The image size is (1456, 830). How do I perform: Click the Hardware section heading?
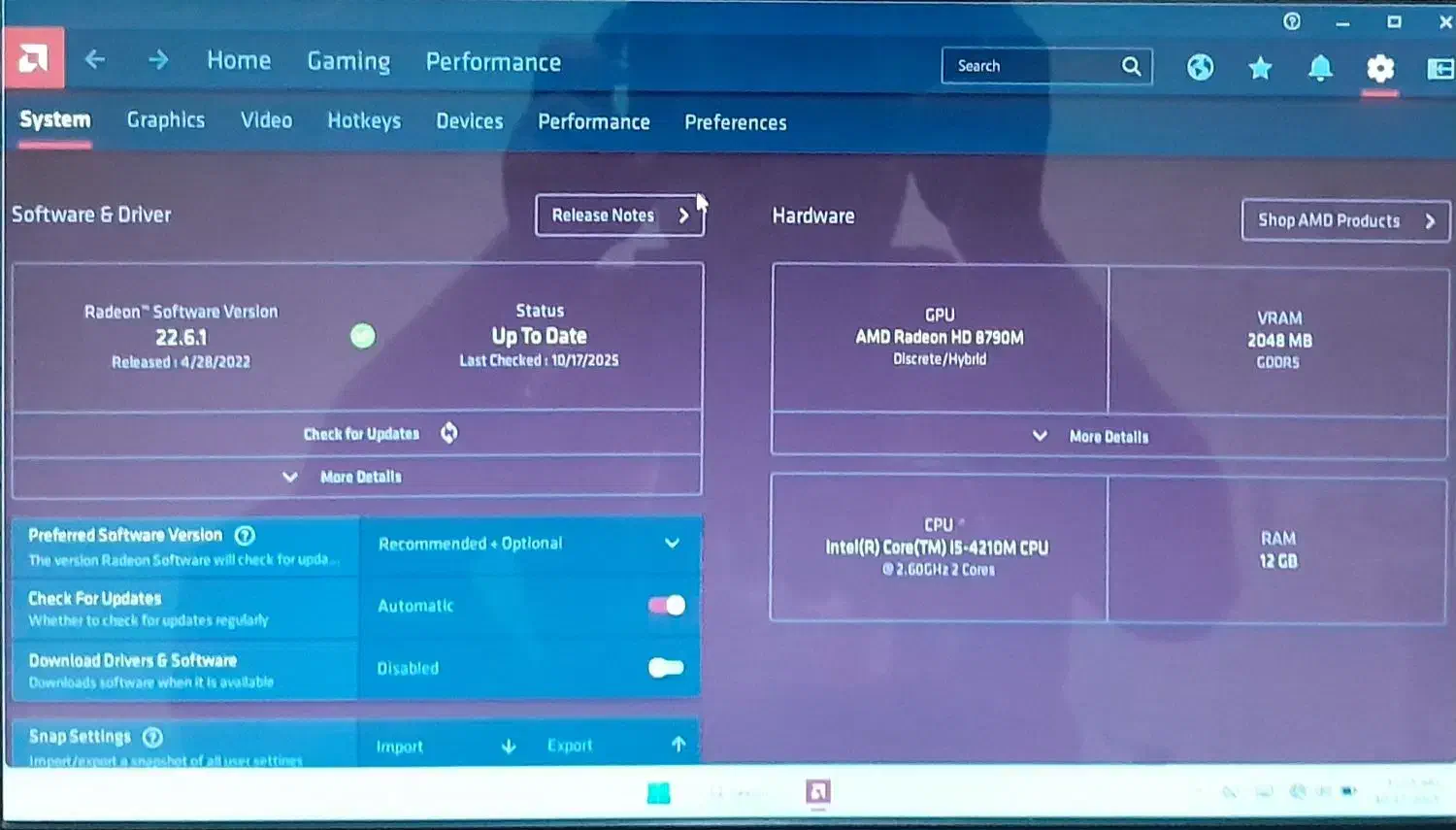[813, 216]
